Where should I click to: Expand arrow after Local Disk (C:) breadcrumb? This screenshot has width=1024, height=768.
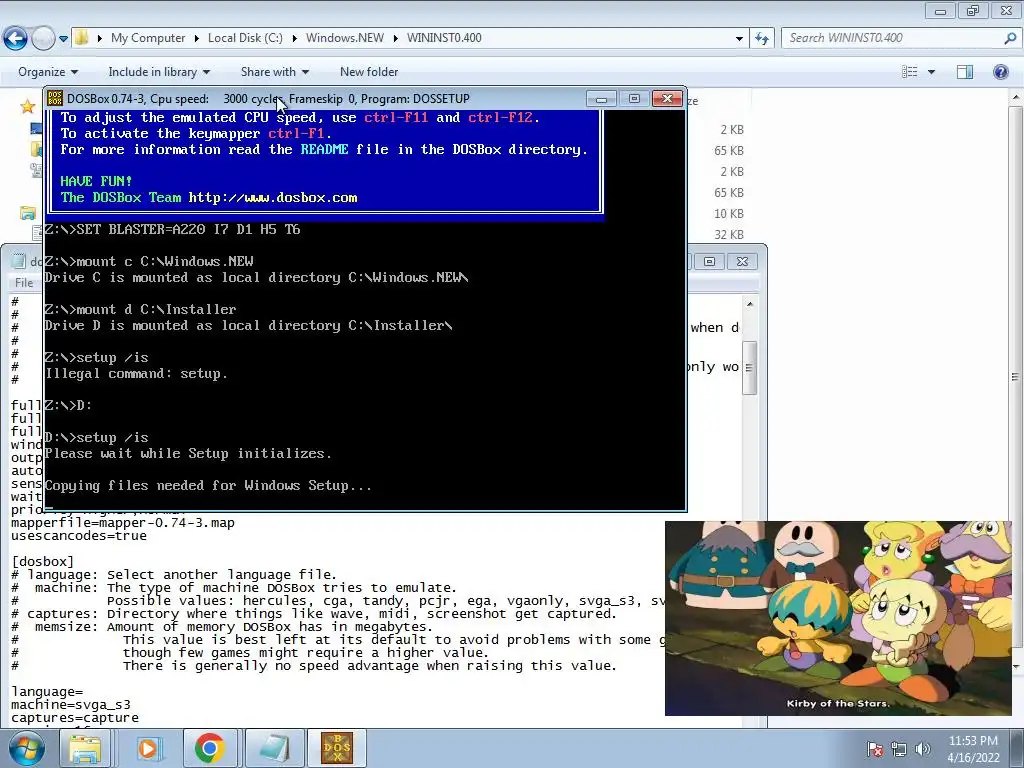(x=295, y=38)
